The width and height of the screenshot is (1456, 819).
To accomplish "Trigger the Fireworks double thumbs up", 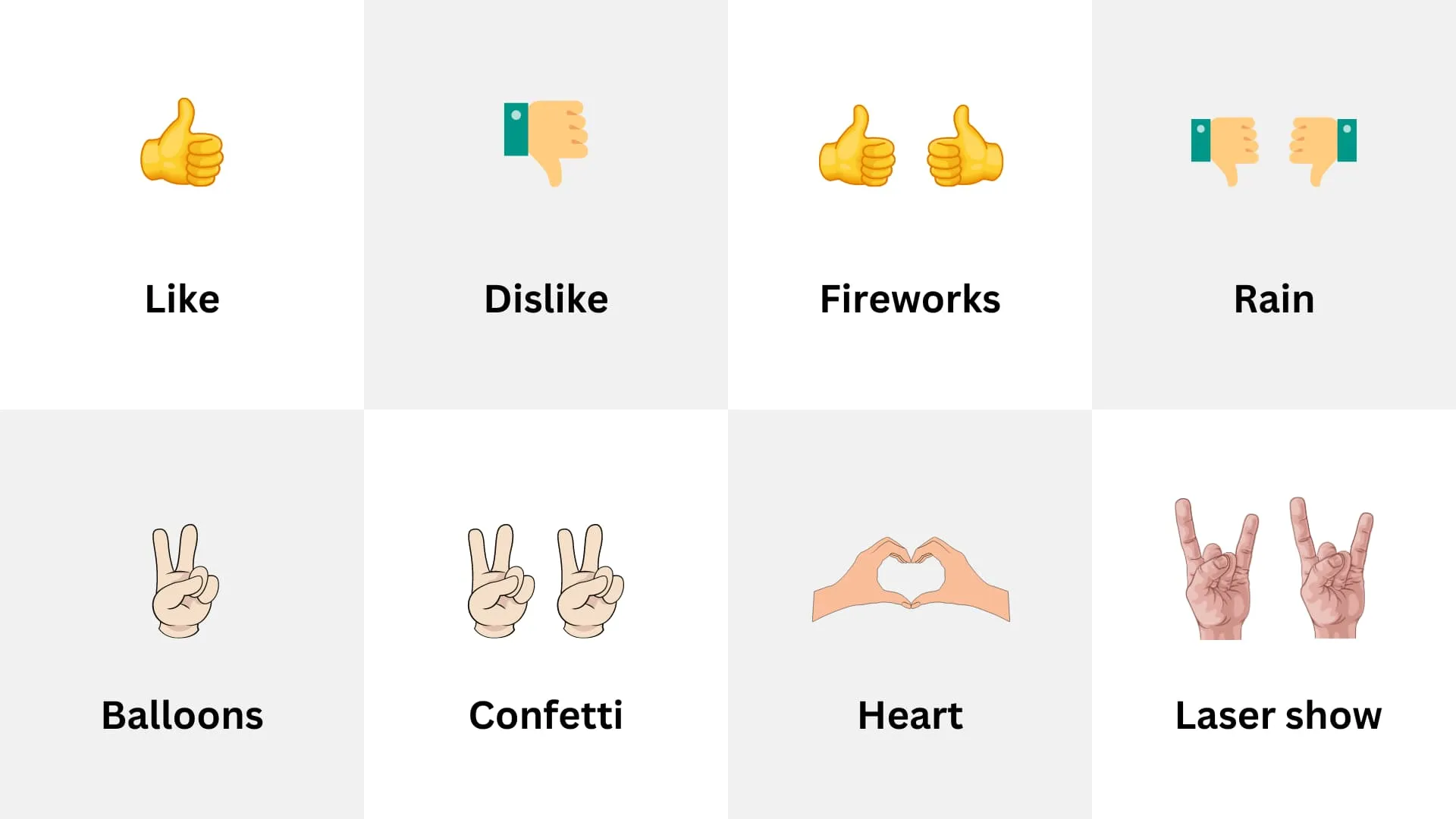I will tap(910, 150).
